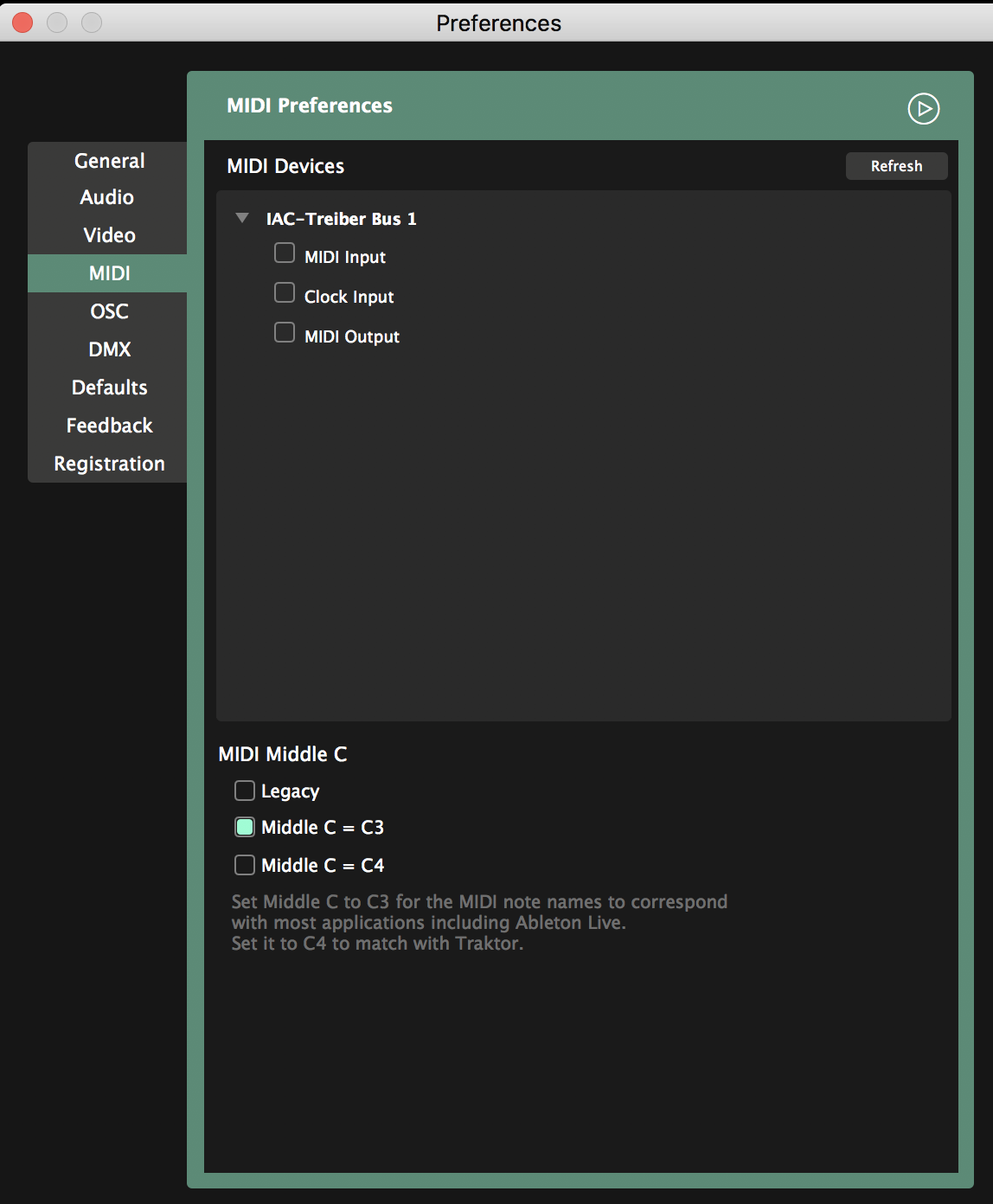Click the play icon in MIDI Preferences header

pyautogui.click(x=923, y=109)
